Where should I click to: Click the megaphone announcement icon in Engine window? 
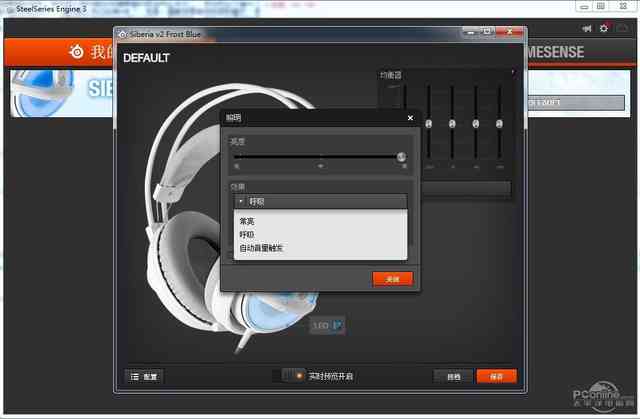point(587,28)
